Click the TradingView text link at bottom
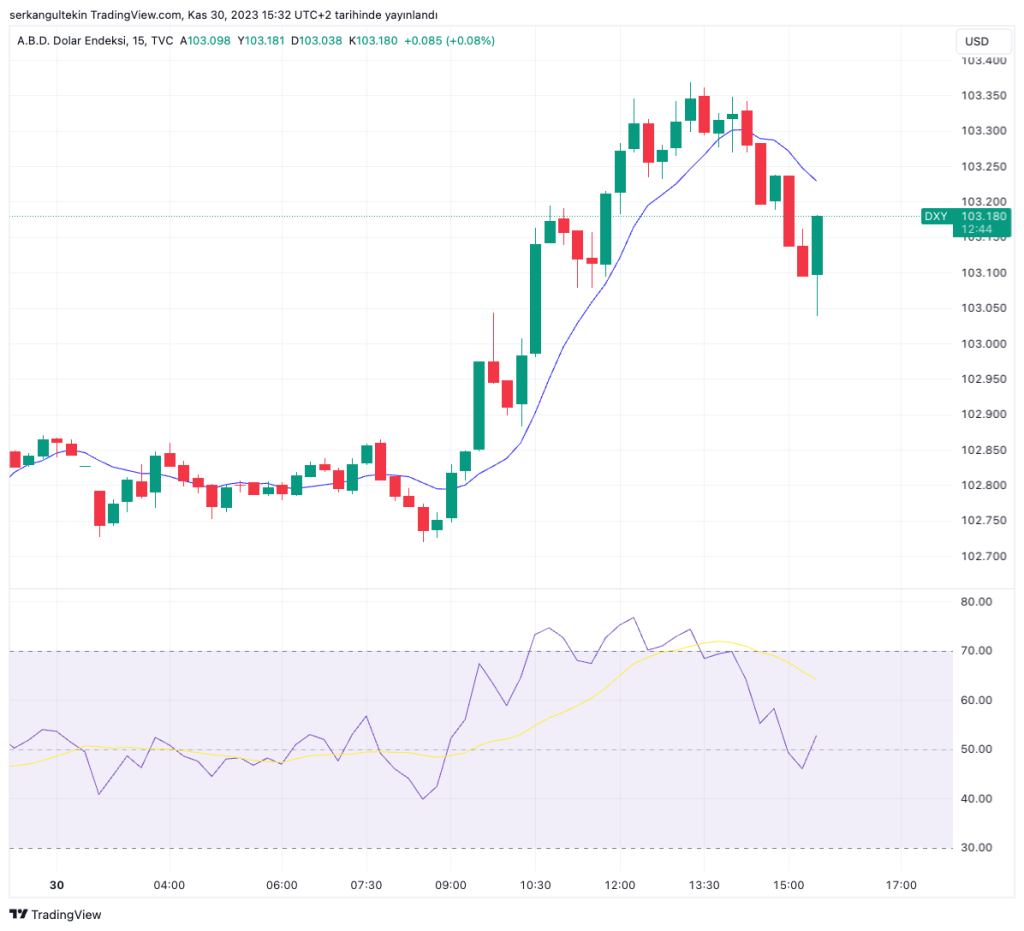This screenshot has height=931, width=1024. click(66, 914)
